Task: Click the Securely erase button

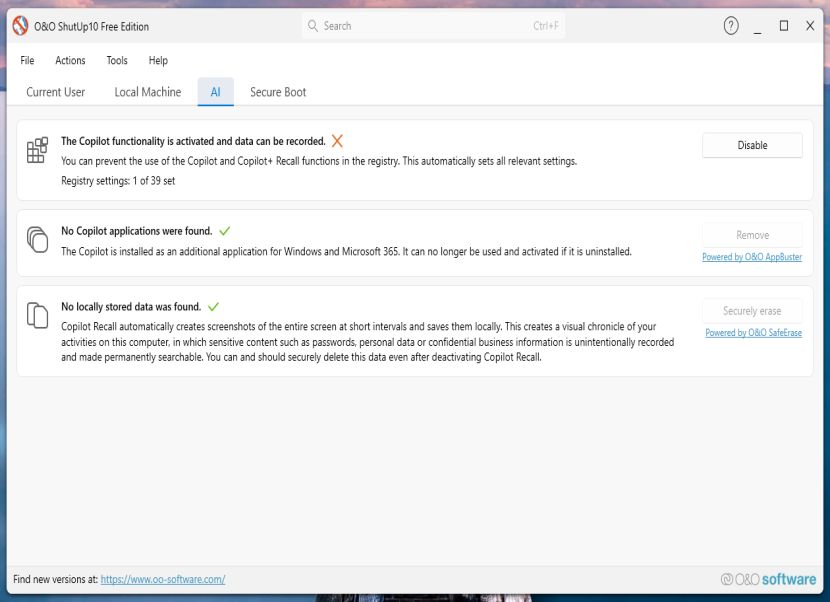Action: pyautogui.click(x=752, y=311)
